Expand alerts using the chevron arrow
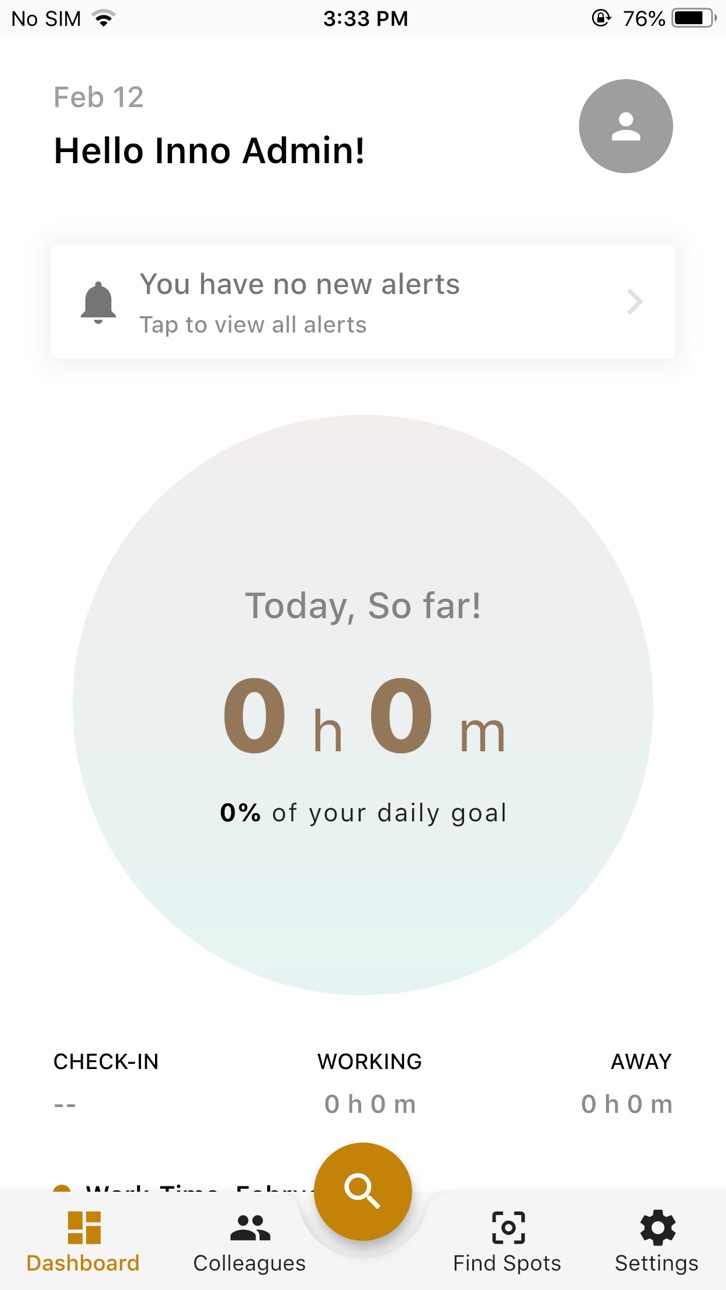This screenshot has width=726, height=1290. tap(635, 302)
